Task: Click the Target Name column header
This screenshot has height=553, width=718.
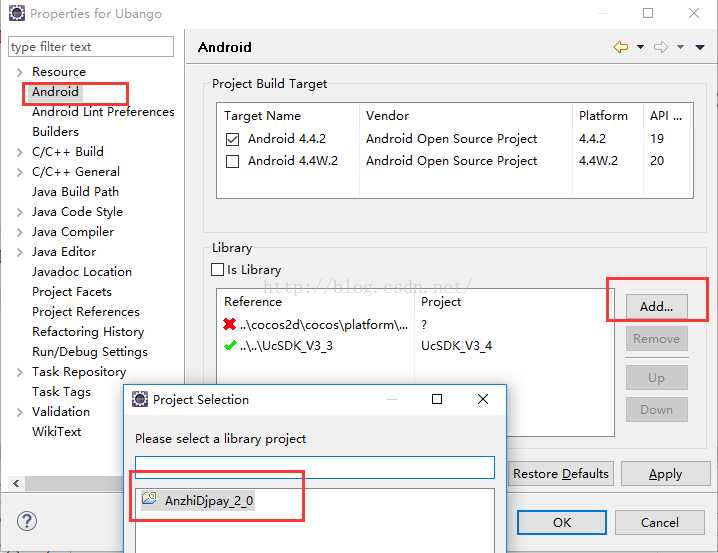Action: 262,116
